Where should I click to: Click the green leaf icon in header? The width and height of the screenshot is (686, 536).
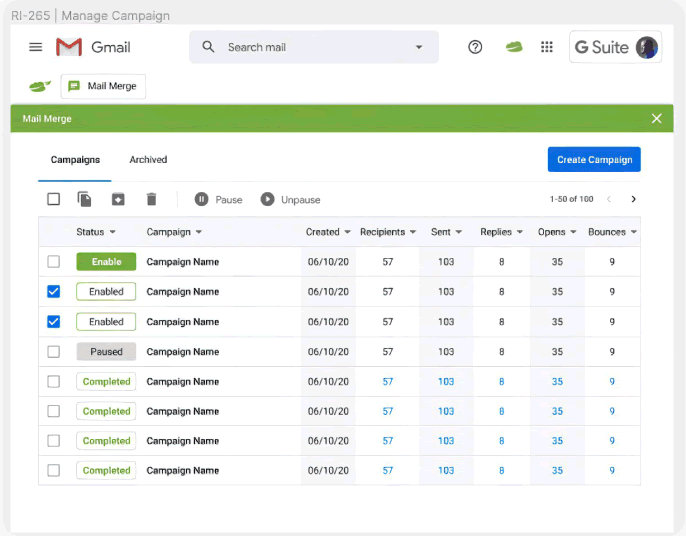point(514,47)
